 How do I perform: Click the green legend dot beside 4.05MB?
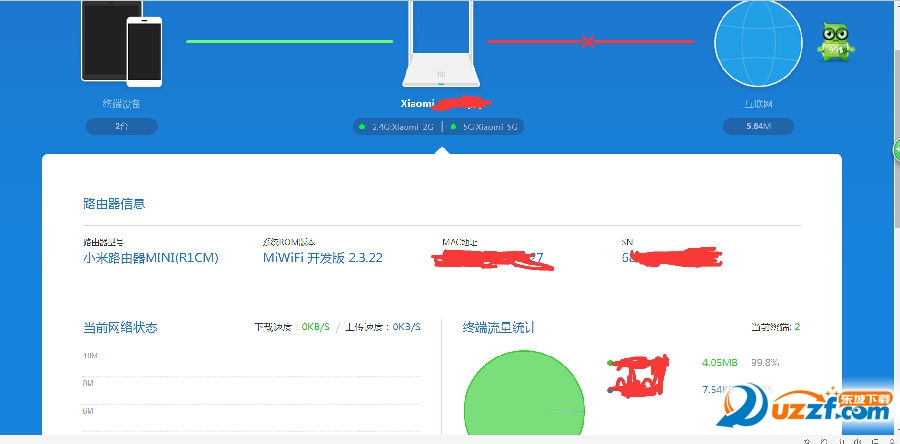coord(610,363)
